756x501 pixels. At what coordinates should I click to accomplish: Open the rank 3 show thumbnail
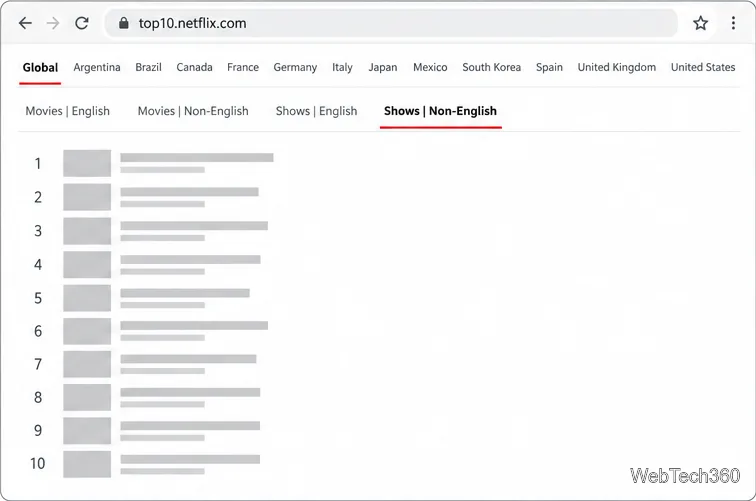tap(87, 230)
